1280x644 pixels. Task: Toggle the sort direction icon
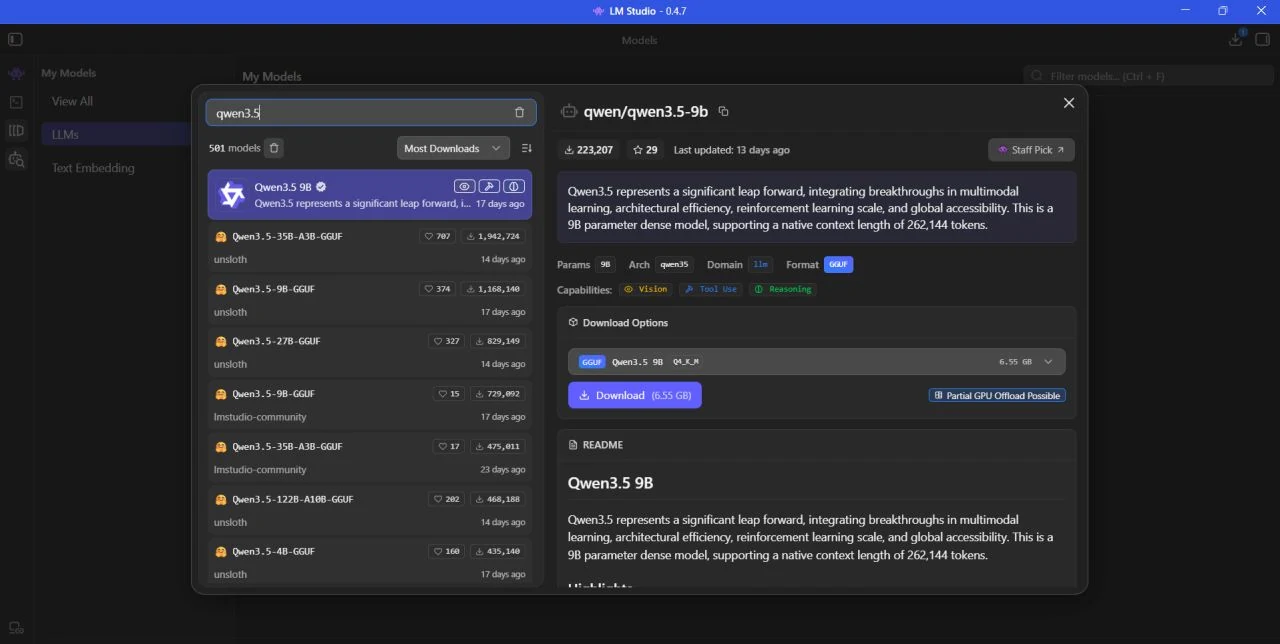pyautogui.click(x=527, y=148)
